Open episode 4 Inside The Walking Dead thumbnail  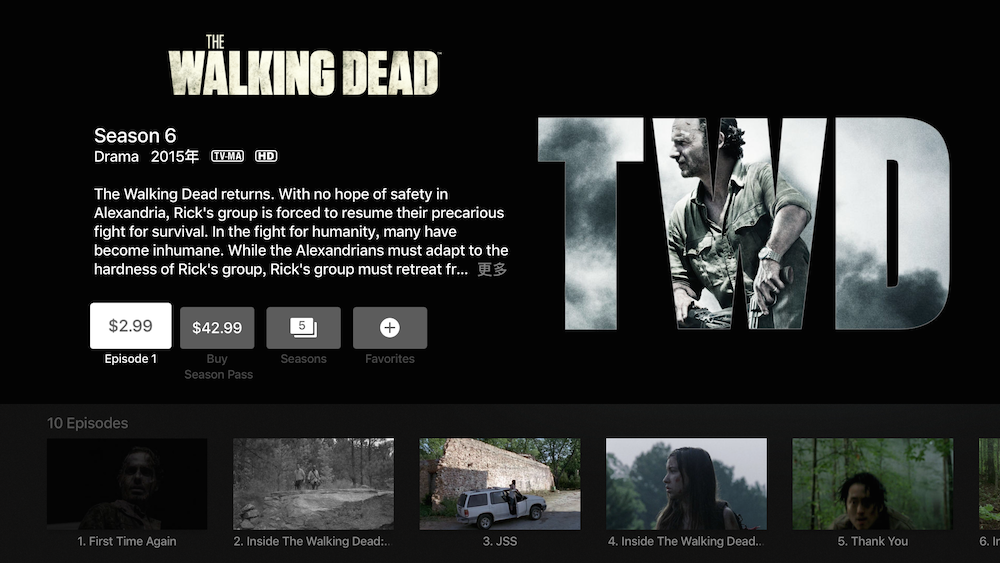click(x=686, y=483)
